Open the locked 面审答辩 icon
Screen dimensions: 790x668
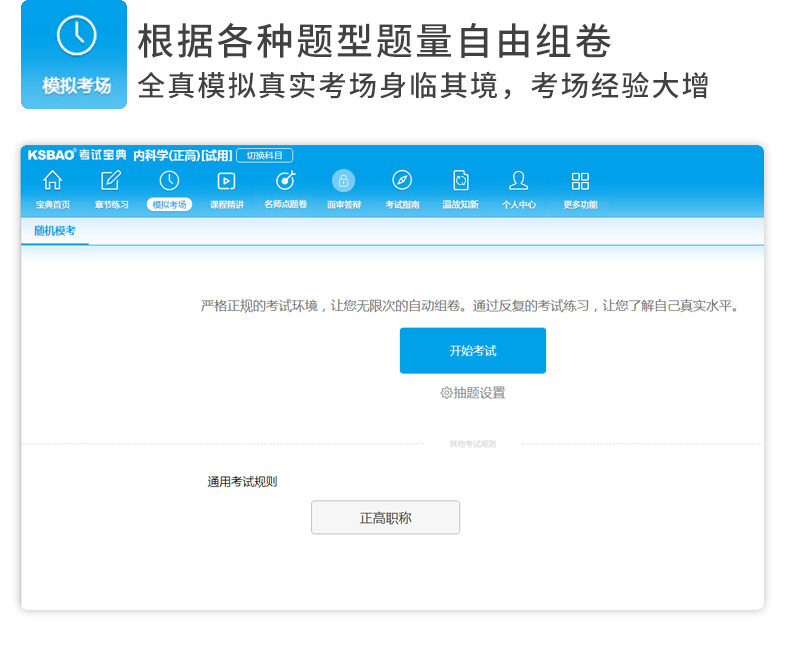point(344,180)
